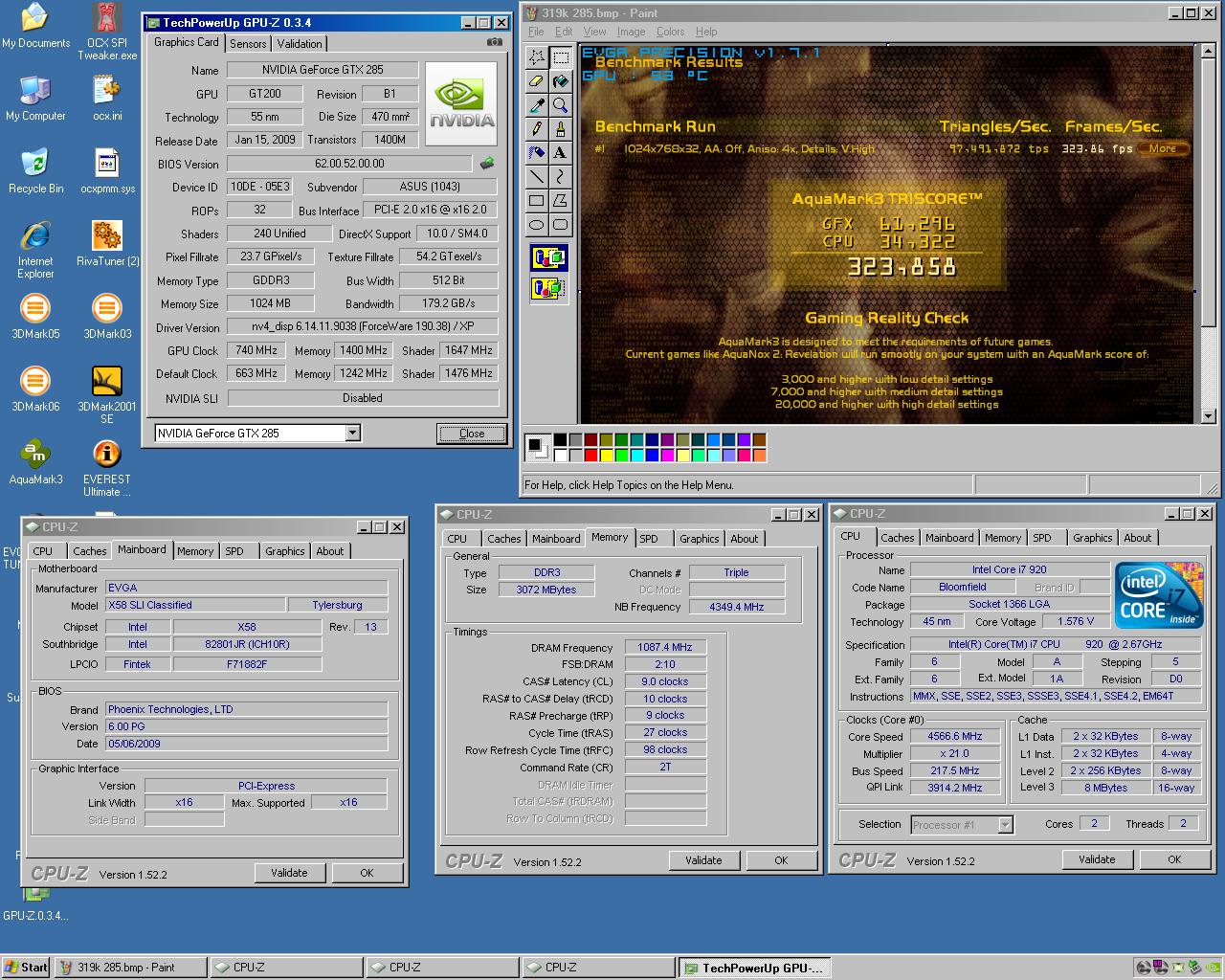The image size is (1225, 980).
Task: Pick the yellow color swatch in Paint palette
Action: 606,455
